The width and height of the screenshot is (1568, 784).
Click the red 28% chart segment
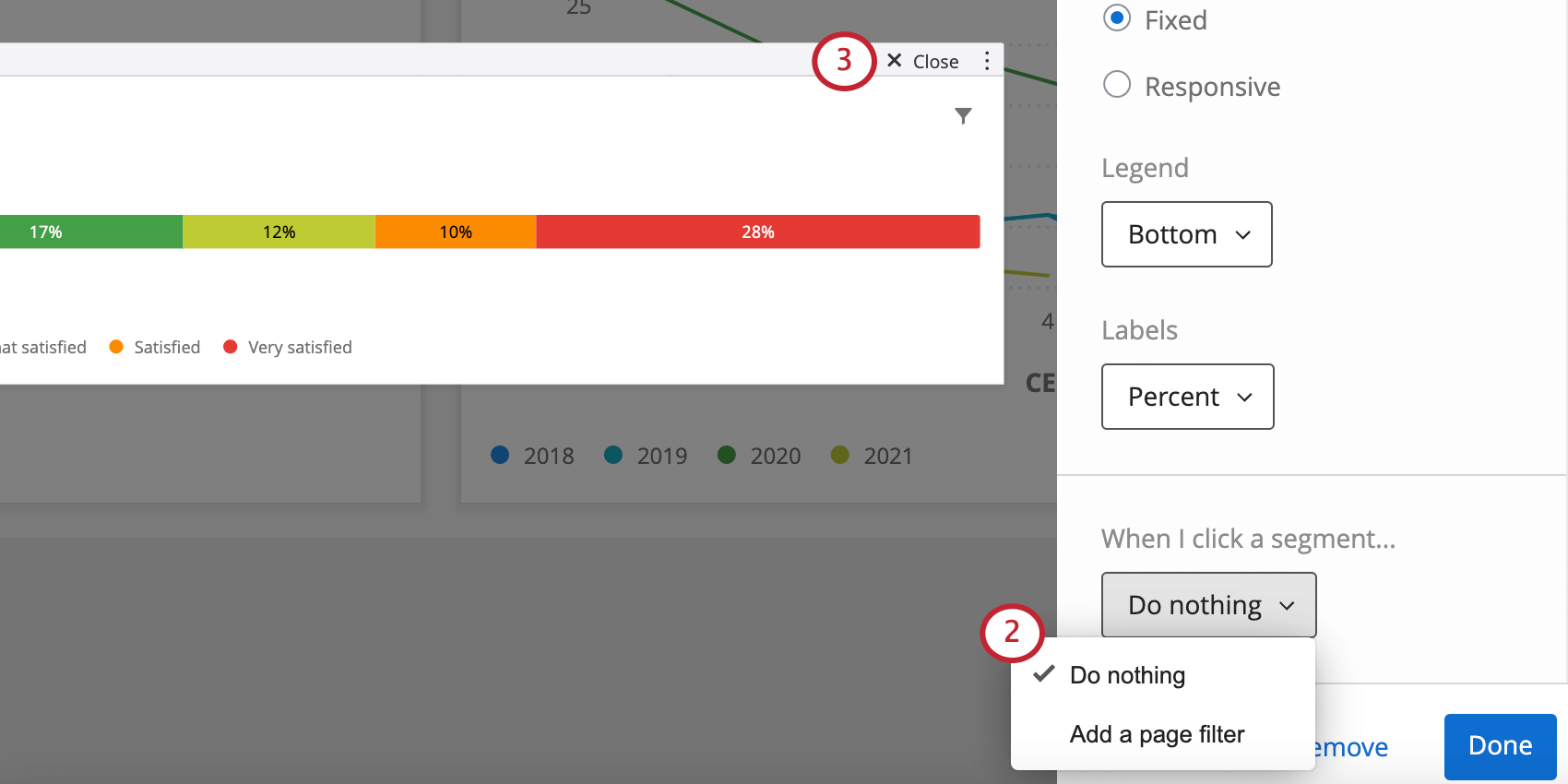click(758, 232)
